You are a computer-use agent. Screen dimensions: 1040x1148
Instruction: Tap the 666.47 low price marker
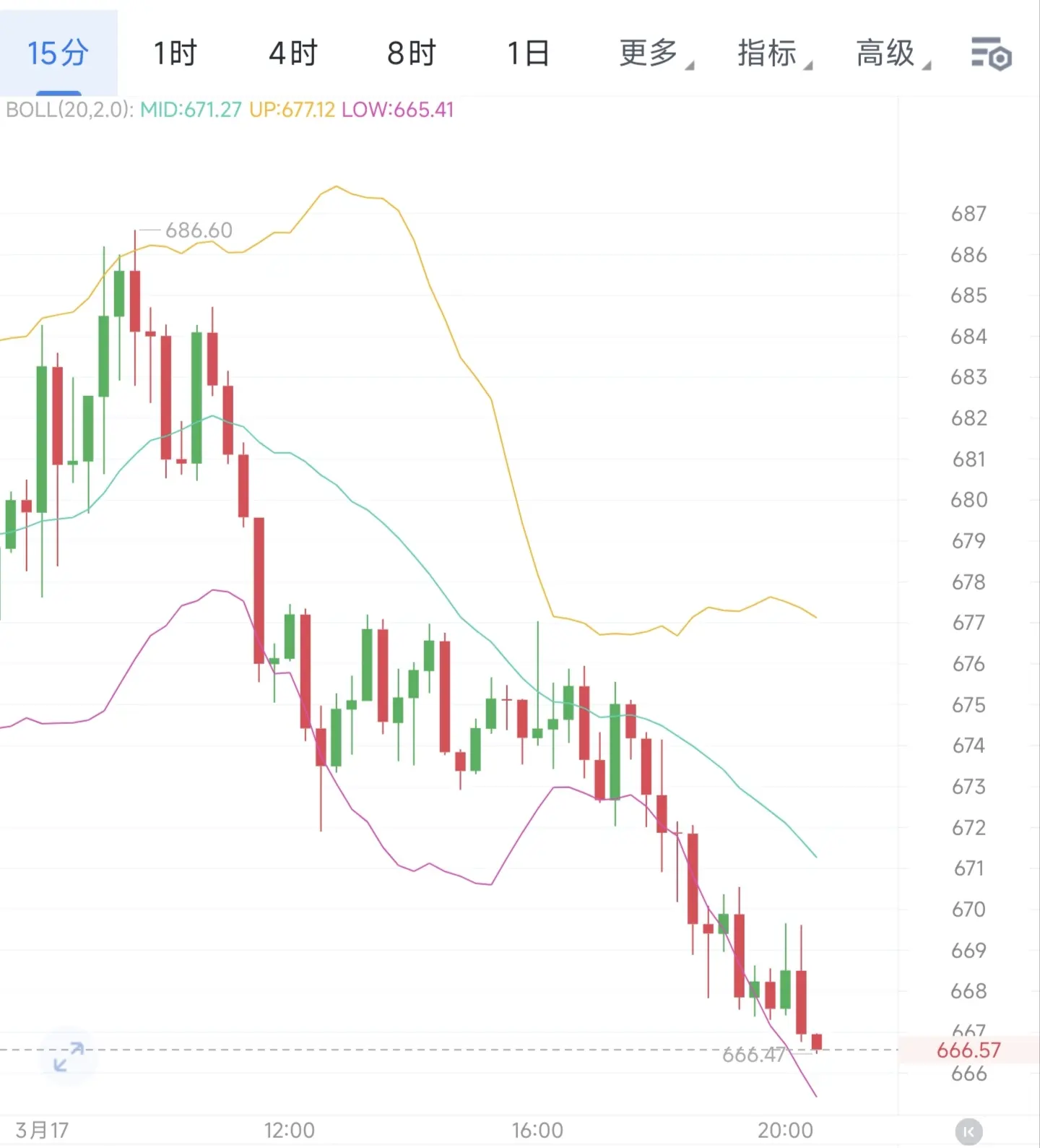753,1055
